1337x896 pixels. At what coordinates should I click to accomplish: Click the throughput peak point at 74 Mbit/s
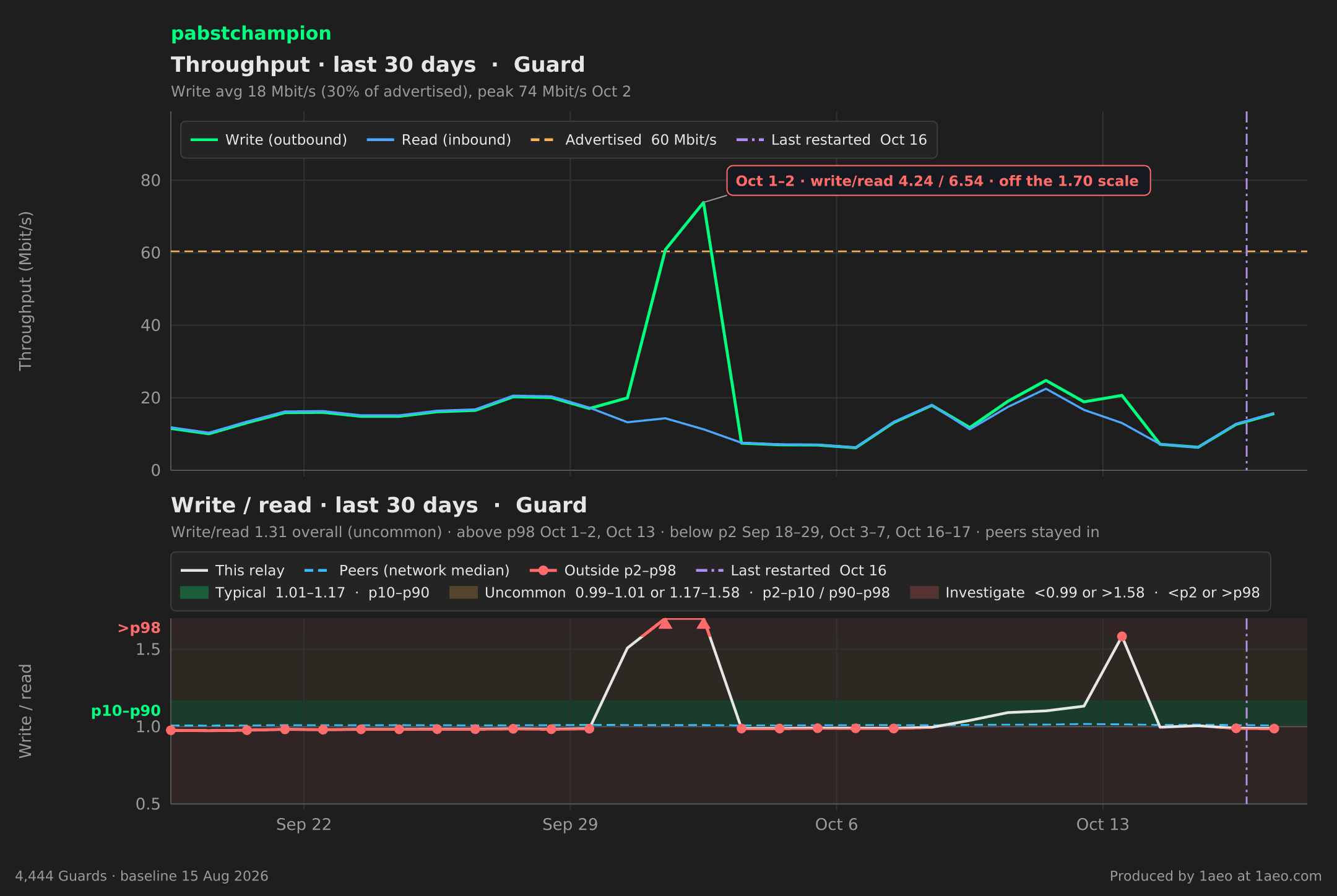(703, 202)
